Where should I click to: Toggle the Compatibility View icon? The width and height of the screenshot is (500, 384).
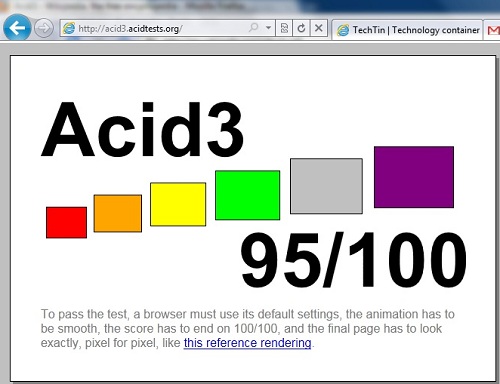[284, 28]
